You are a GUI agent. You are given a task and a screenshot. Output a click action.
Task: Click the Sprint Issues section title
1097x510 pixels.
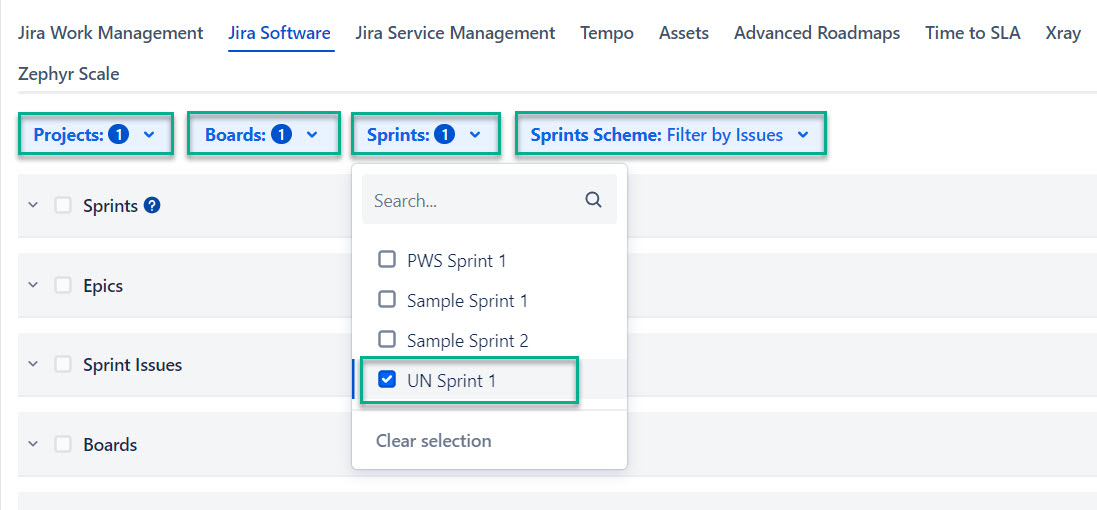point(133,364)
